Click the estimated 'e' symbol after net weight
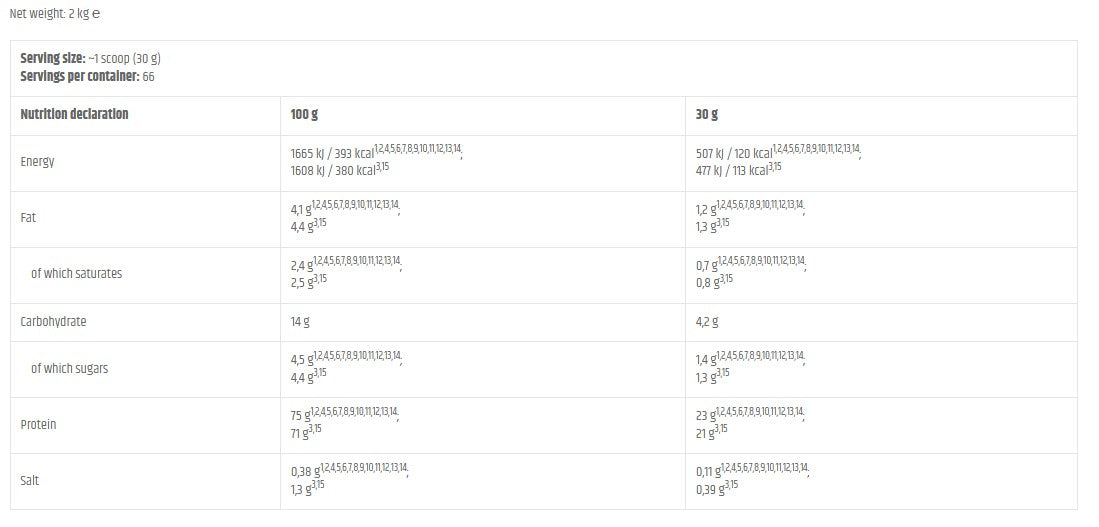1099x527 pixels. [96, 15]
